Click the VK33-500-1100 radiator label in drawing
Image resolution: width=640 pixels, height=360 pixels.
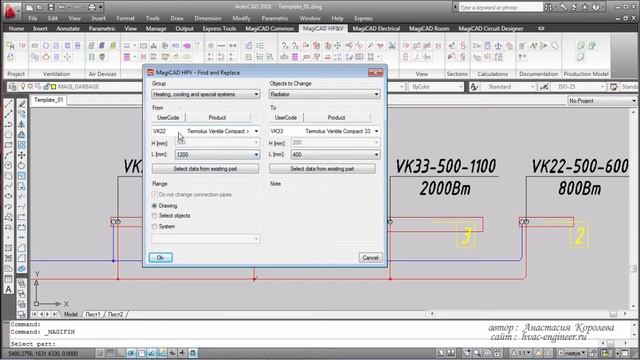[446, 167]
